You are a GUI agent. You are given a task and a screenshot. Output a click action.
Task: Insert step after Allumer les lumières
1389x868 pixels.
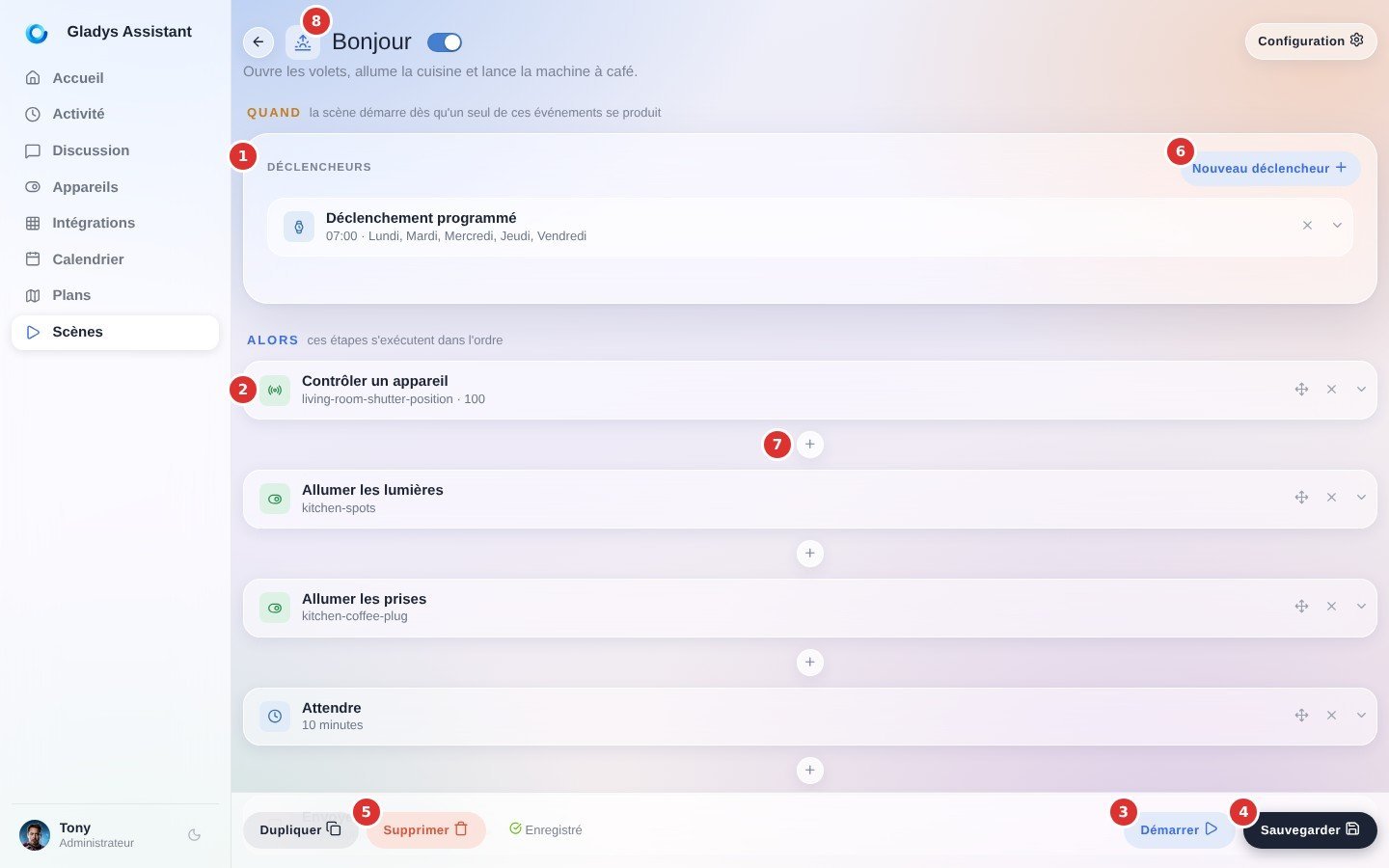[x=810, y=554]
